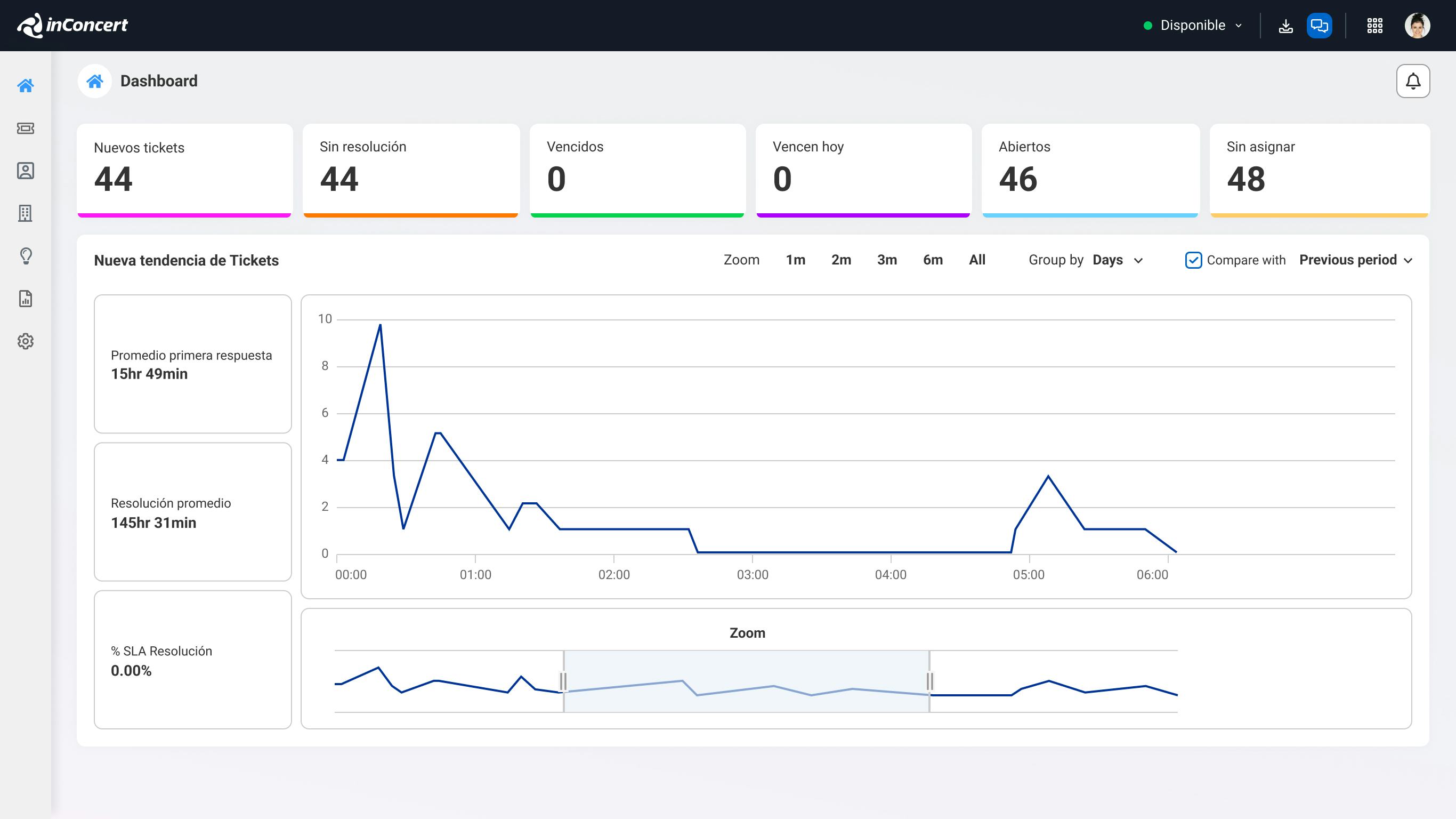Viewport: 1456px width, 819px height.
Task: Open the Disponible status dropdown
Action: click(x=1193, y=26)
